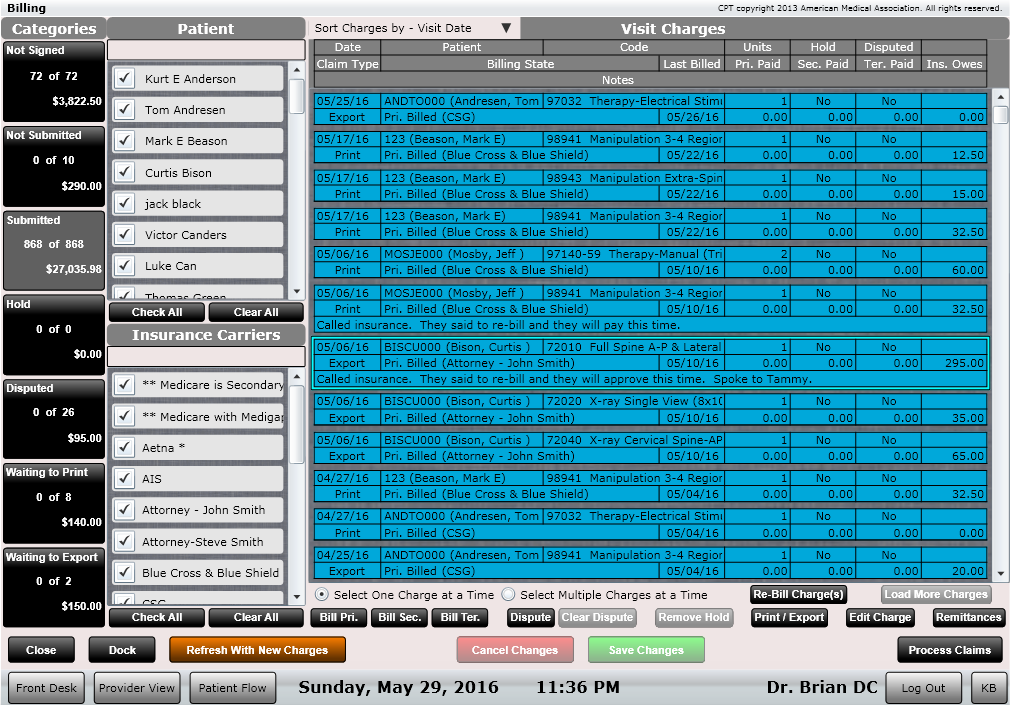1010x705 pixels.
Task: Click Refresh With New Charges
Action: coord(257,650)
